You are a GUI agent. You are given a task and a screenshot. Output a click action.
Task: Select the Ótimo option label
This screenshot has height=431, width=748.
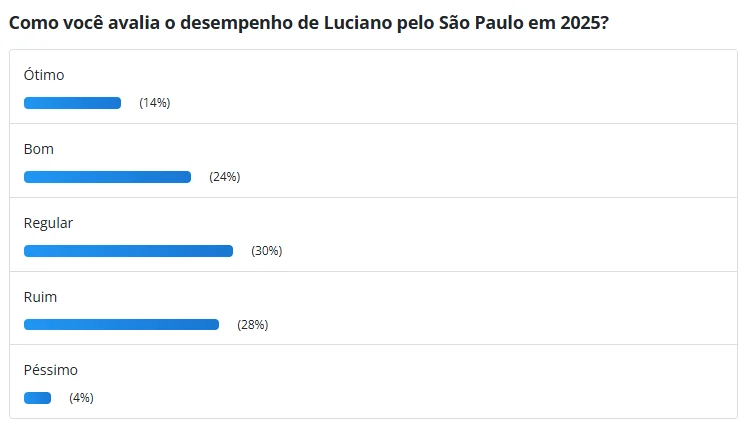[44, 75]
